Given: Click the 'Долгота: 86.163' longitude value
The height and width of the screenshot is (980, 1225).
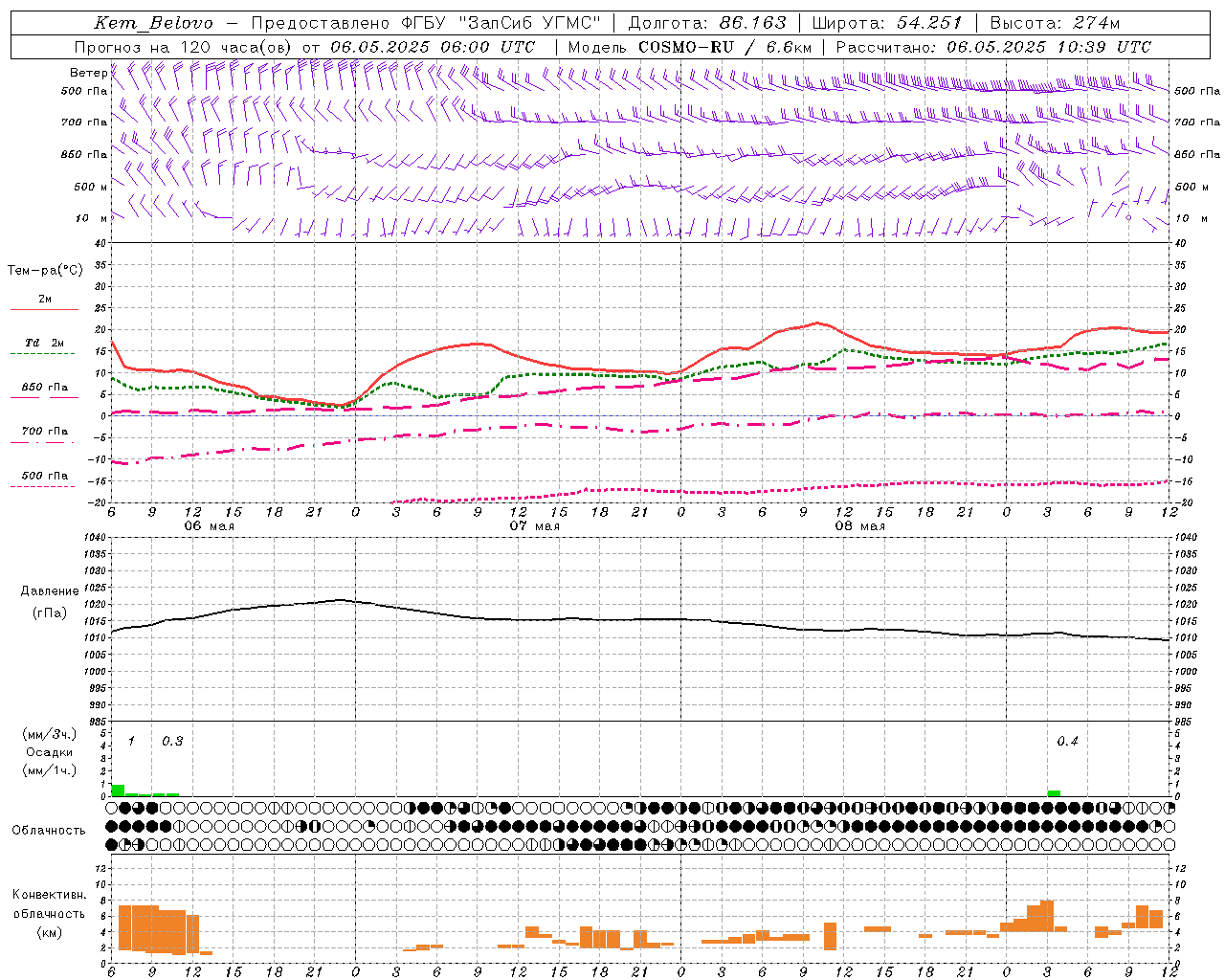Looking at the screenshot, I should coord(707,23).
